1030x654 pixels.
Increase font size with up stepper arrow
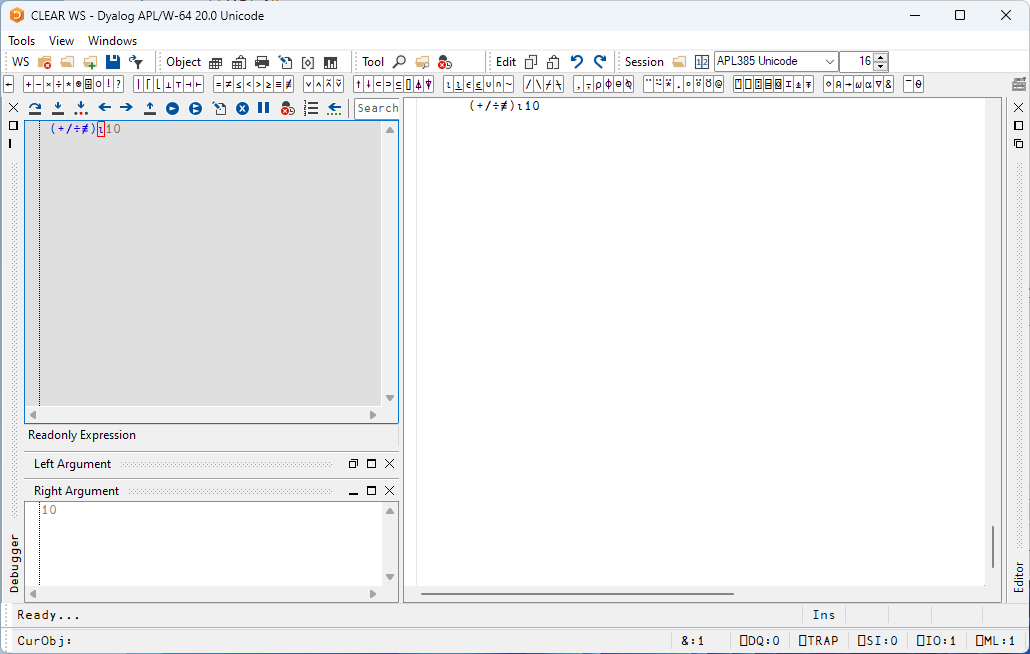[880, 57]
